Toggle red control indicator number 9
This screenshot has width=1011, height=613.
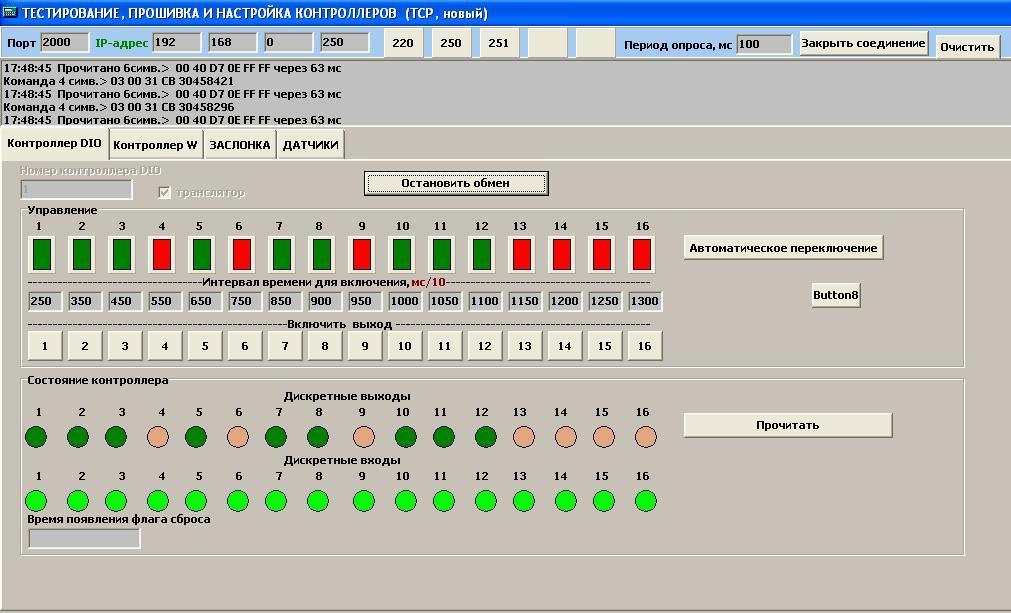pyautogui.click(x=362, y=255)
